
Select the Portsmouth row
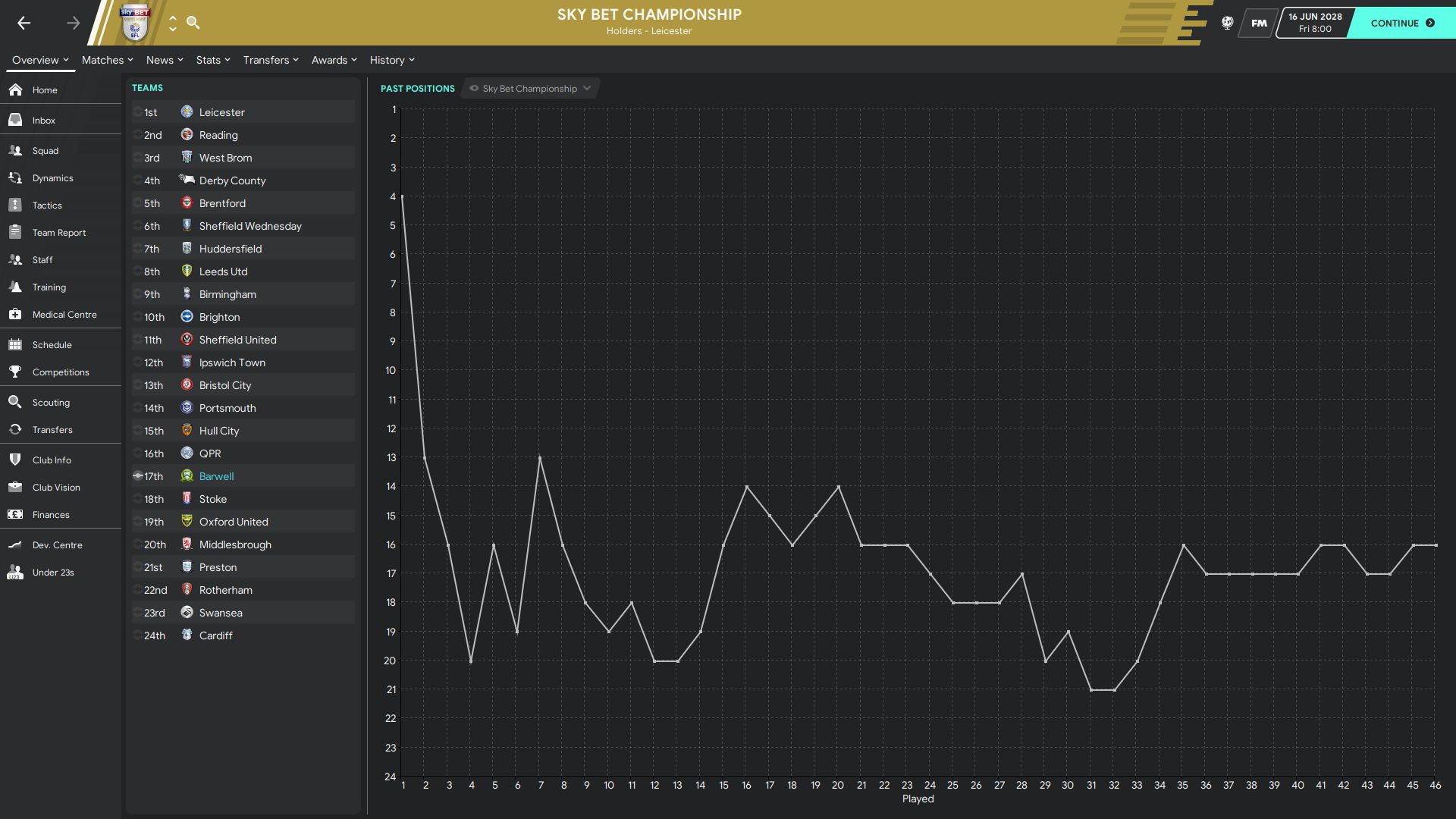coord(243,408)
